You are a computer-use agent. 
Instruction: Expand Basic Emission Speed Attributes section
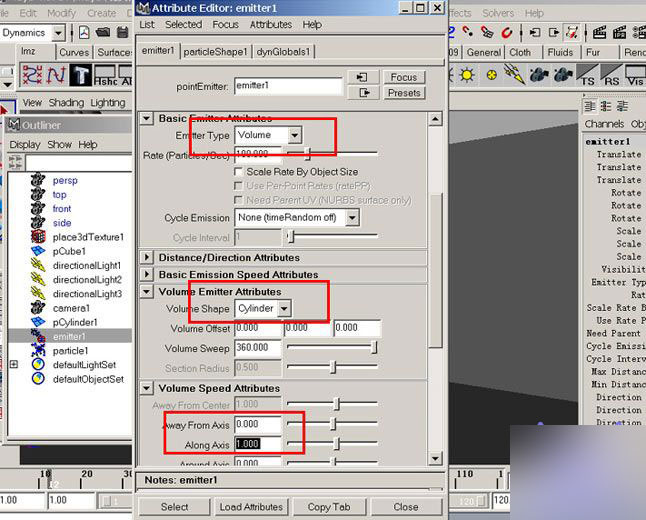click(x=146, y=274)
